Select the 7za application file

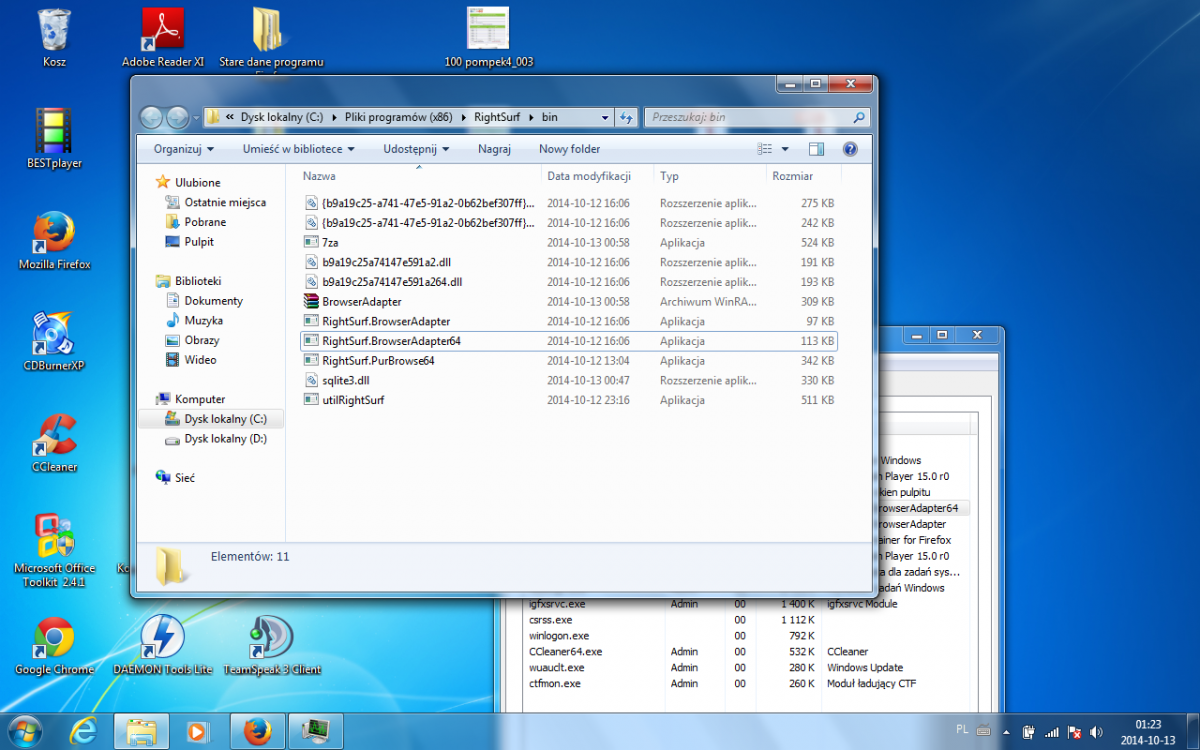(x=569, y=242)
